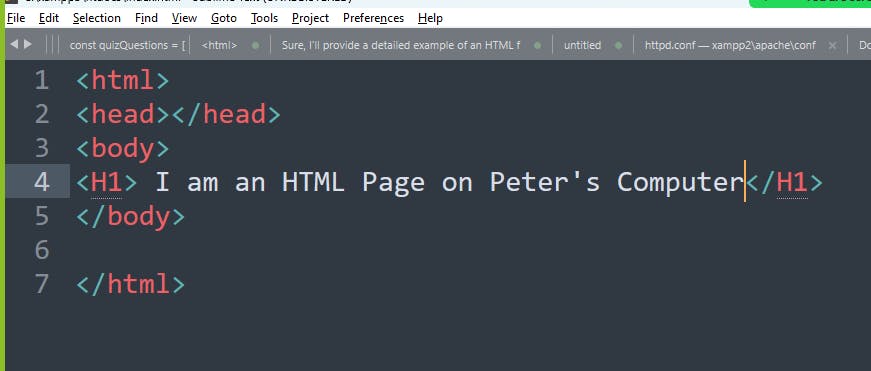The width and height of the screenshot is (871, 371).
Task: Switch to the 'const quizQuestions = [' tab
Action: (127, 46)
